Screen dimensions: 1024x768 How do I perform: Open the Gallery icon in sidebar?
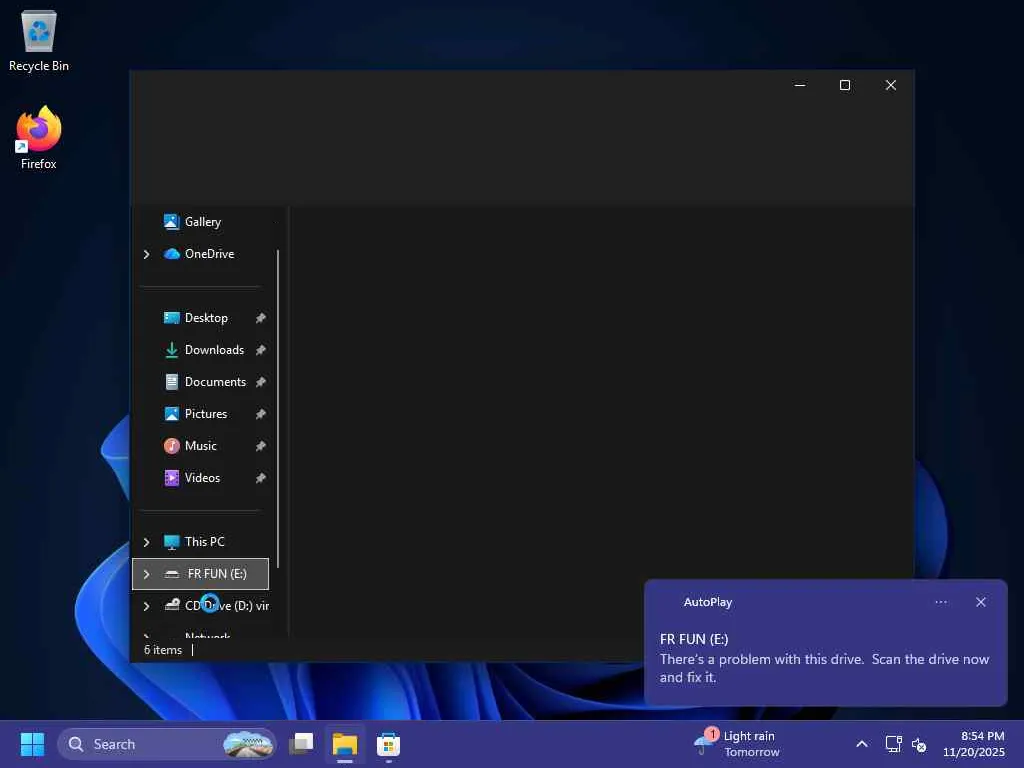click(x=171, y=222)
